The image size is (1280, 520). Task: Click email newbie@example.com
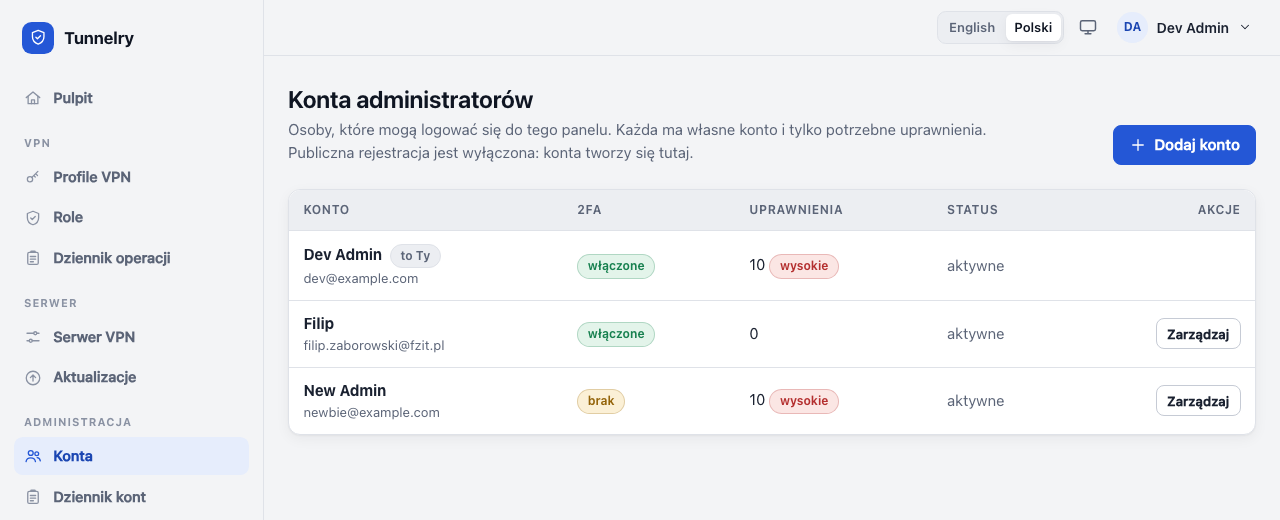click(372, 413)
